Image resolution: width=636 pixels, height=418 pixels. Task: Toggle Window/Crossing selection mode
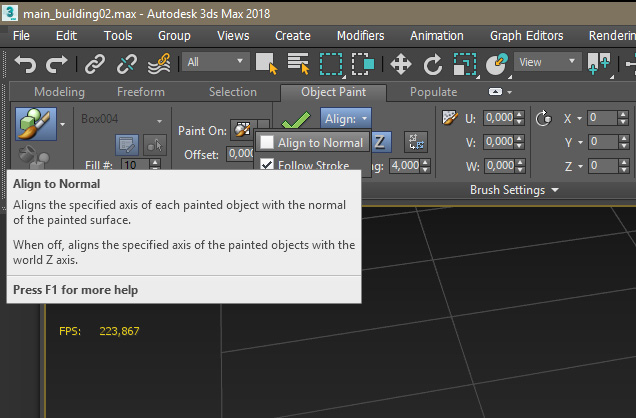pyautogui.click(x=363, y=64)
